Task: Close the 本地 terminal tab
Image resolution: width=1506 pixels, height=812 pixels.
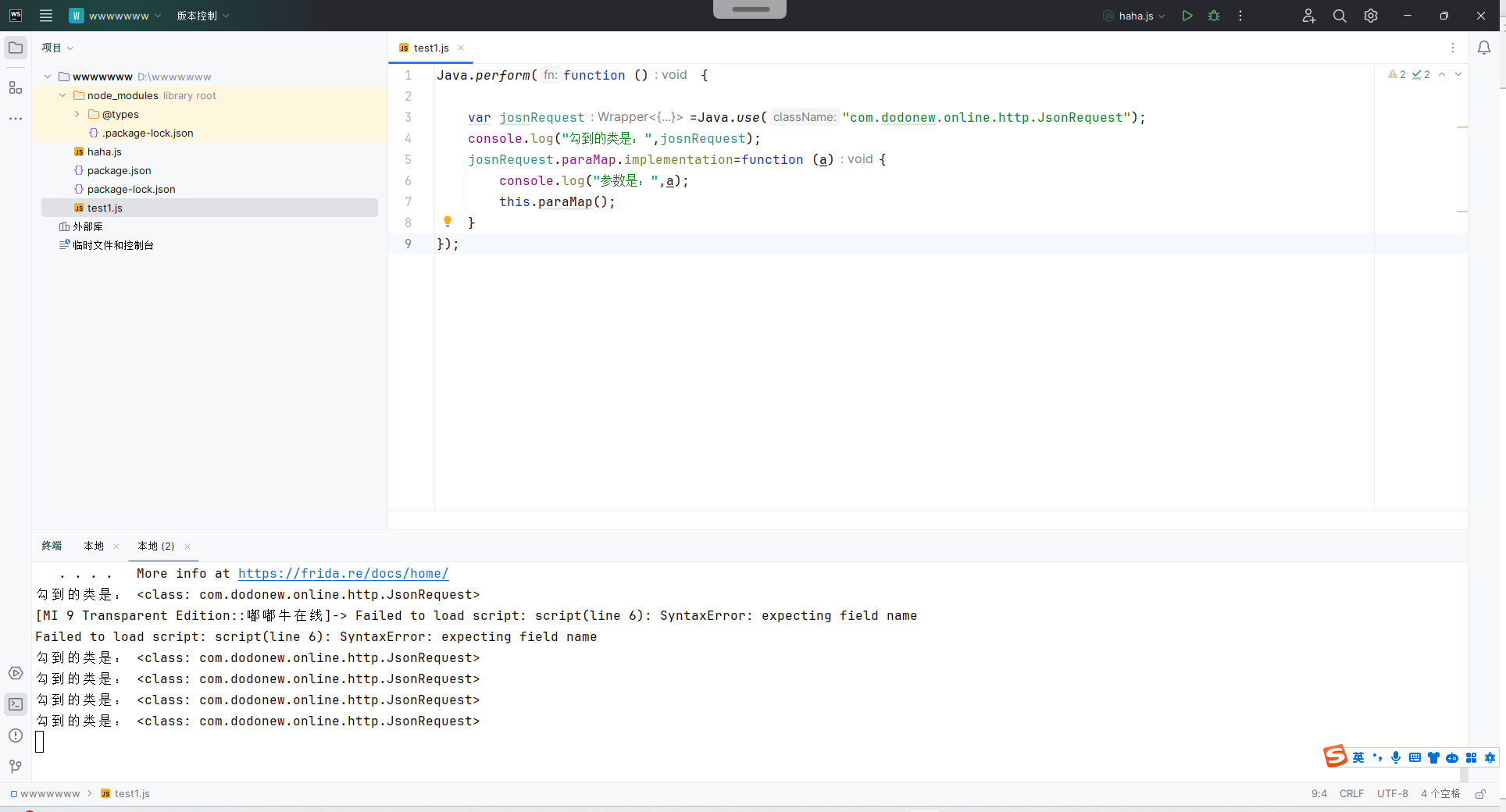Action: [116, 547]
